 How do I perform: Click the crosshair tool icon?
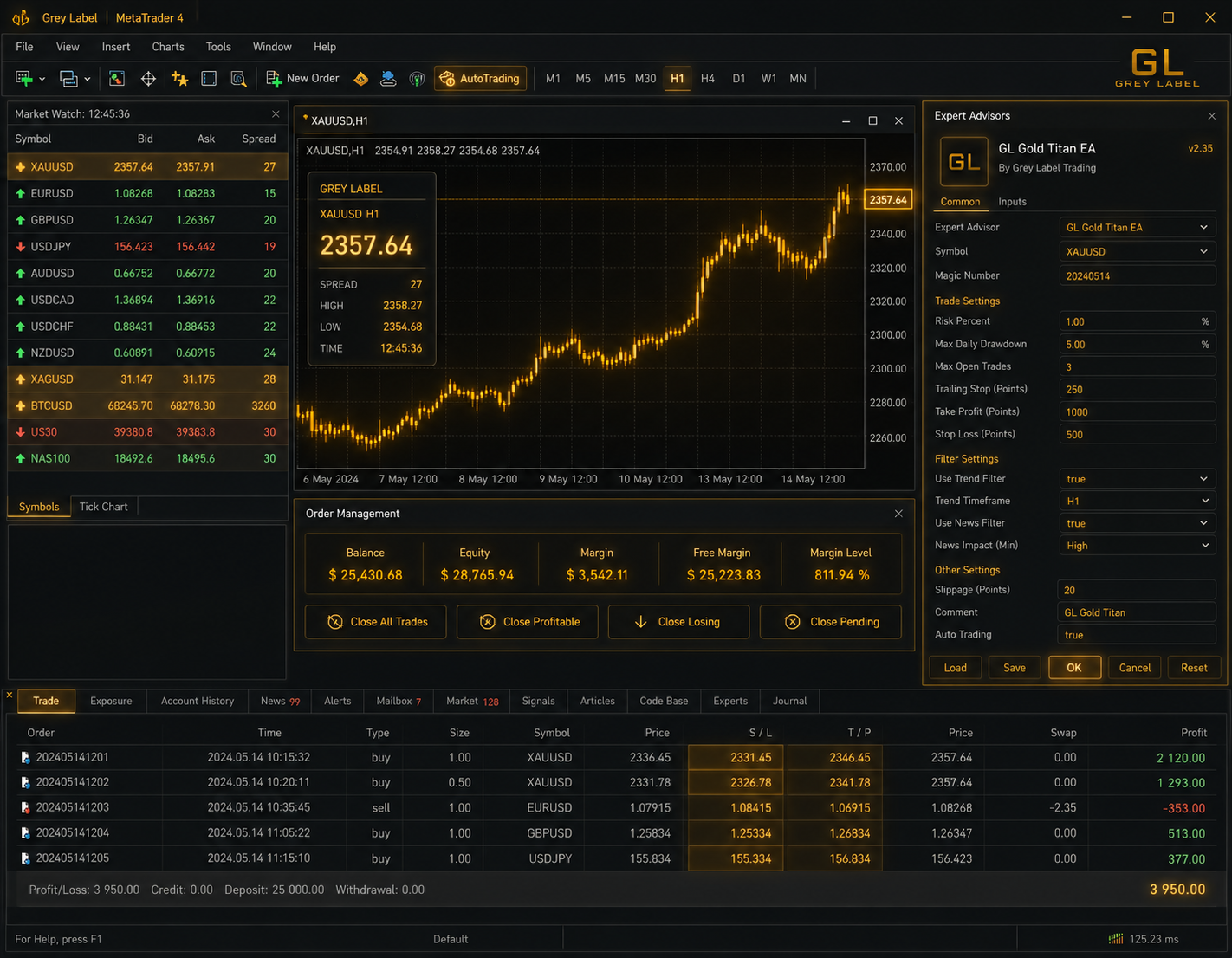148,79
